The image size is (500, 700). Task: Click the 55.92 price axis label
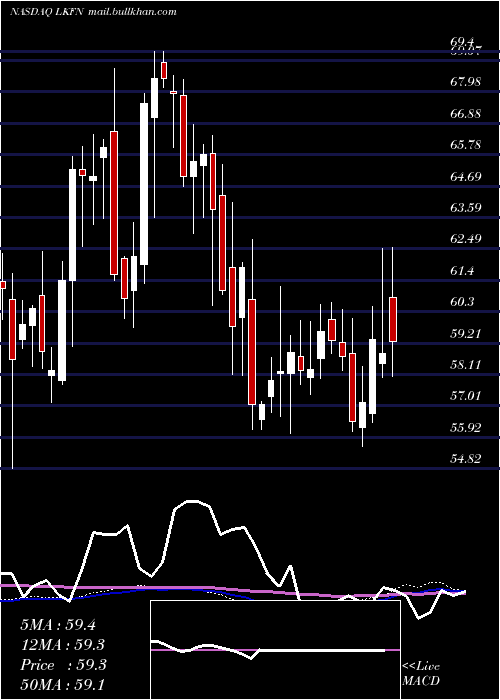[466, 428]
